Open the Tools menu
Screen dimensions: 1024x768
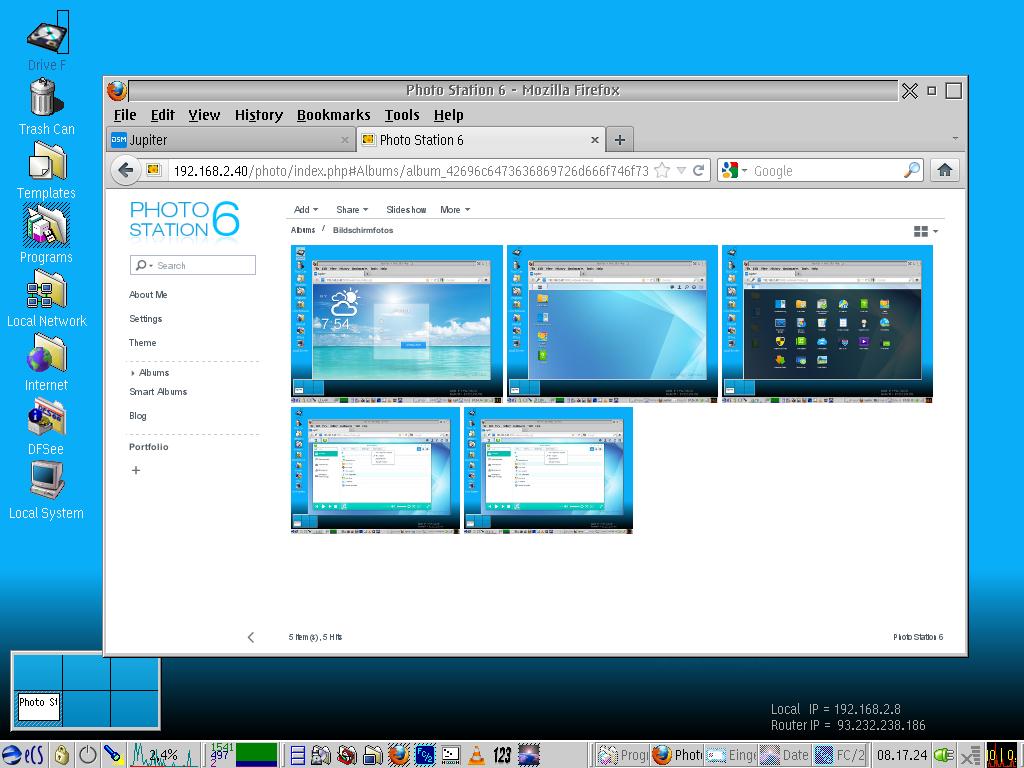tap(402, 115)
